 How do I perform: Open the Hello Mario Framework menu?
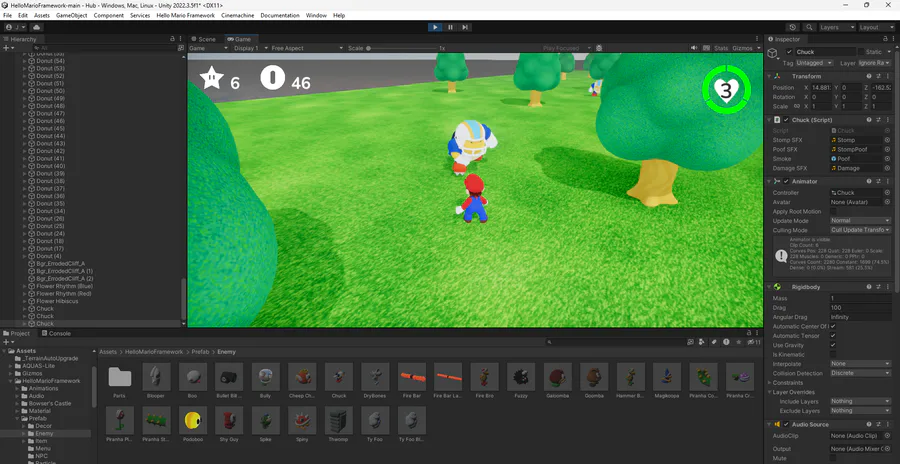186,16
